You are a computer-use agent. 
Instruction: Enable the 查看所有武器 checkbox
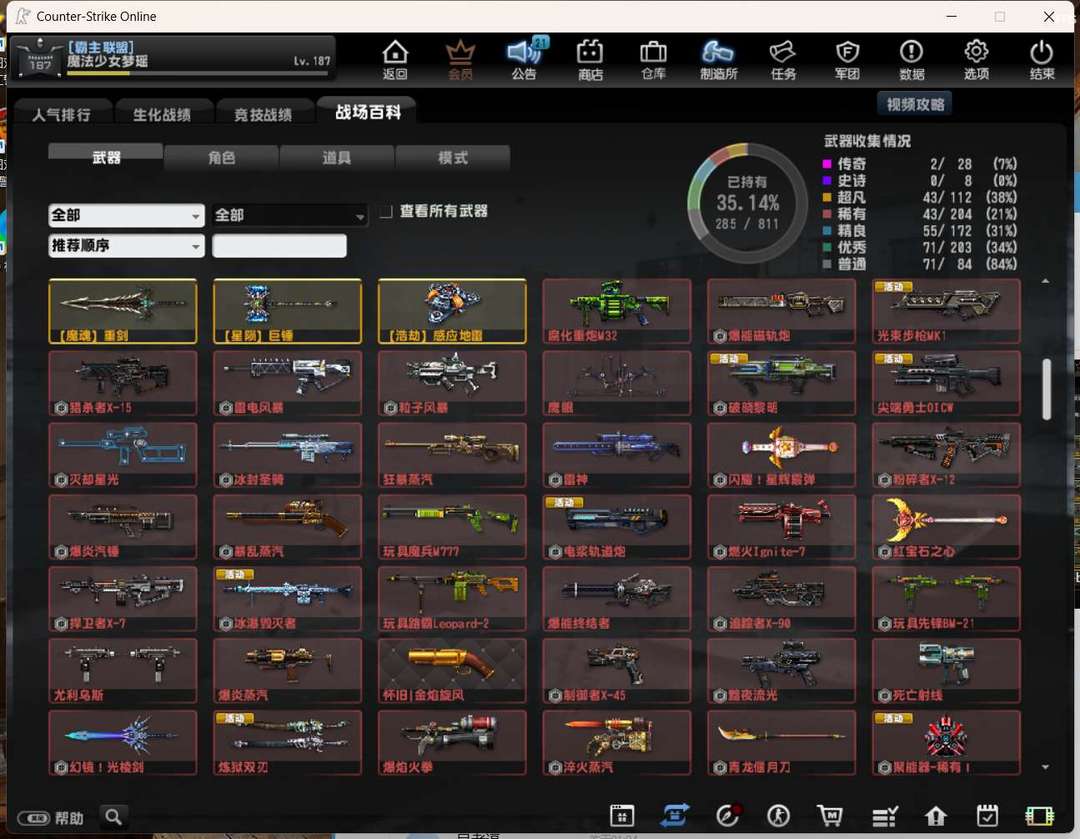click(386, 212)
